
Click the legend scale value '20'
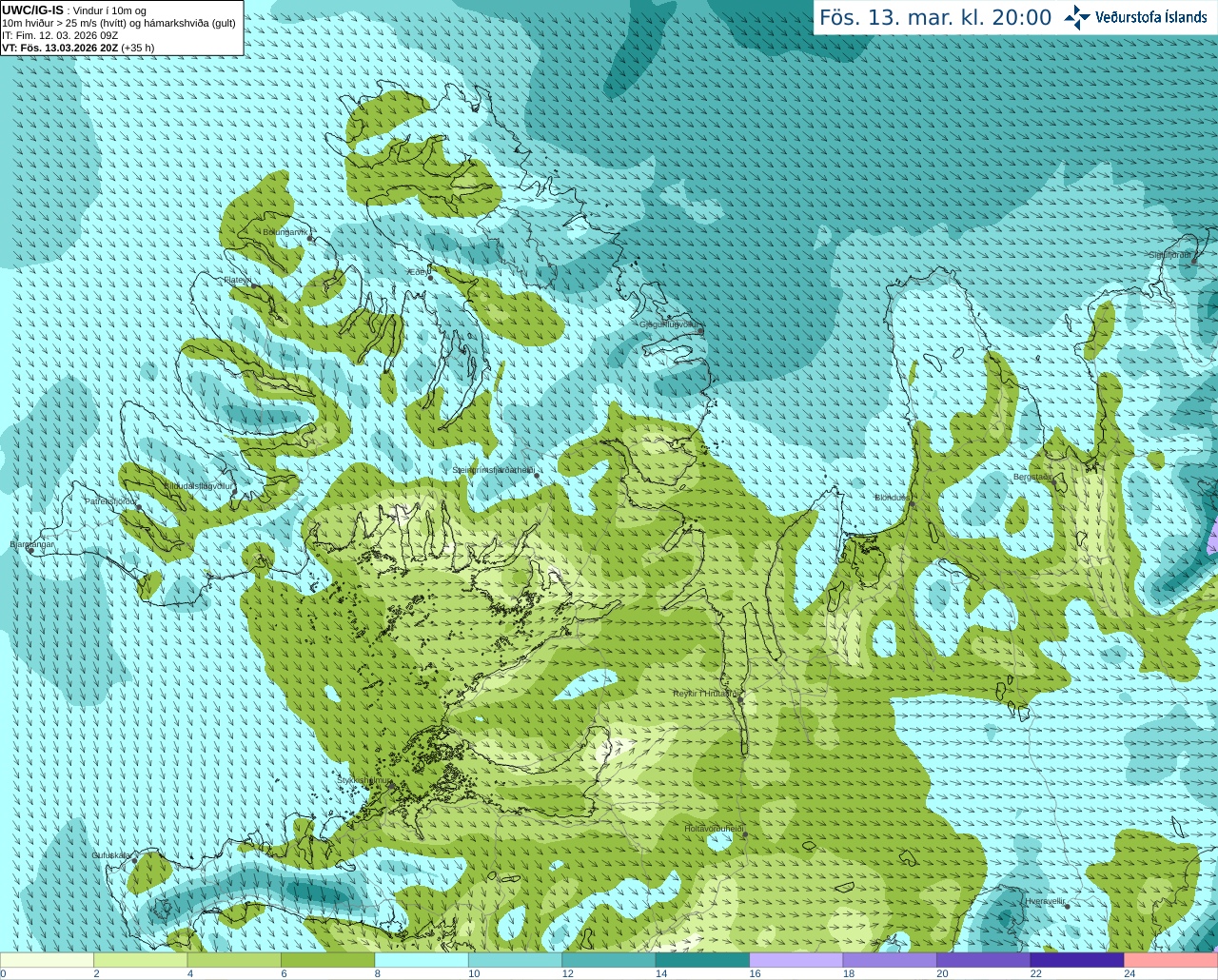942,973
